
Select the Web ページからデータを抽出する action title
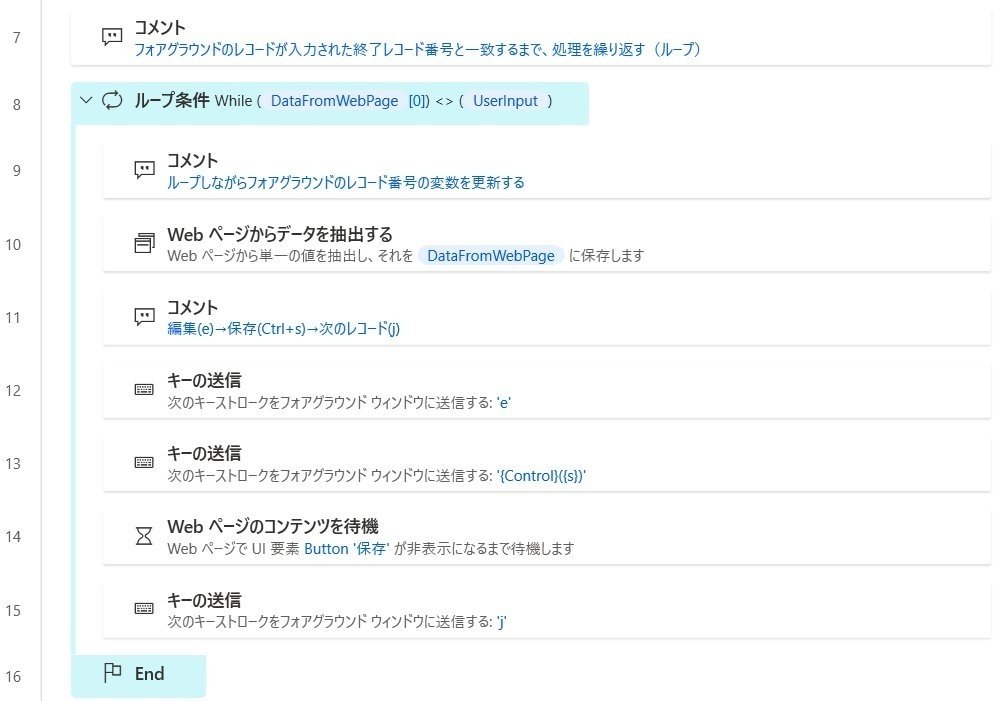tap(280, 234)
